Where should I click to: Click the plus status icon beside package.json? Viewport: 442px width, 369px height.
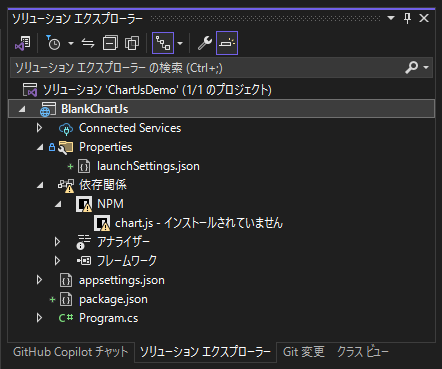tap(52, 300)
